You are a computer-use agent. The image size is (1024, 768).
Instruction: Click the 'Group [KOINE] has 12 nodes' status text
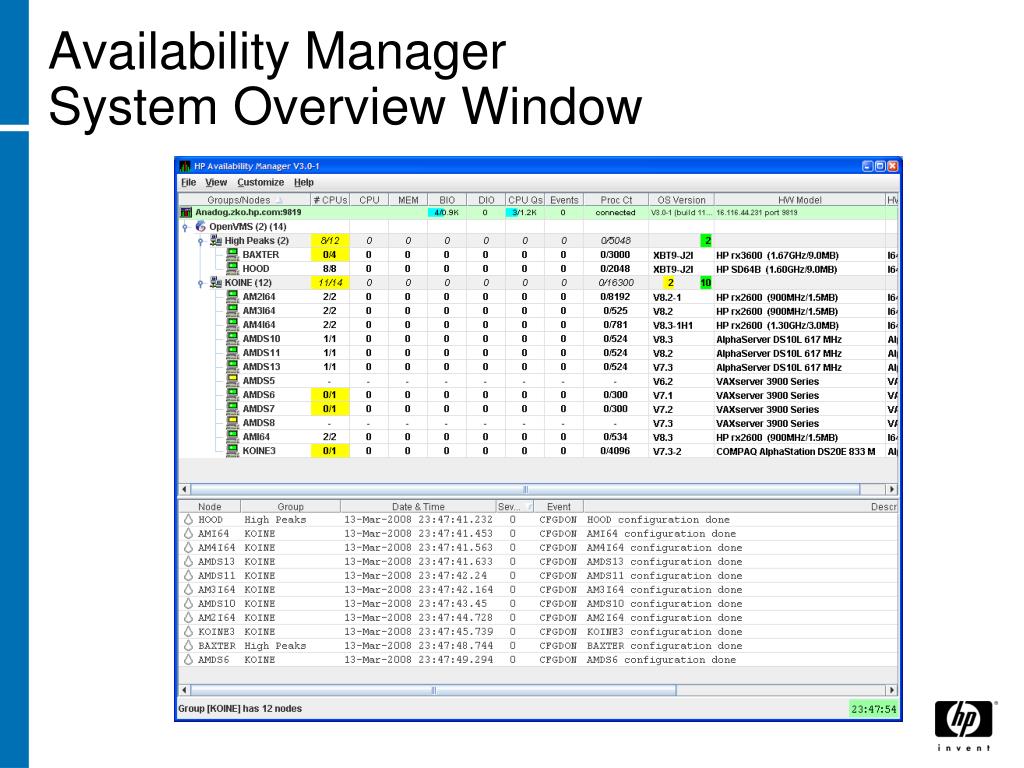point(240,709)
